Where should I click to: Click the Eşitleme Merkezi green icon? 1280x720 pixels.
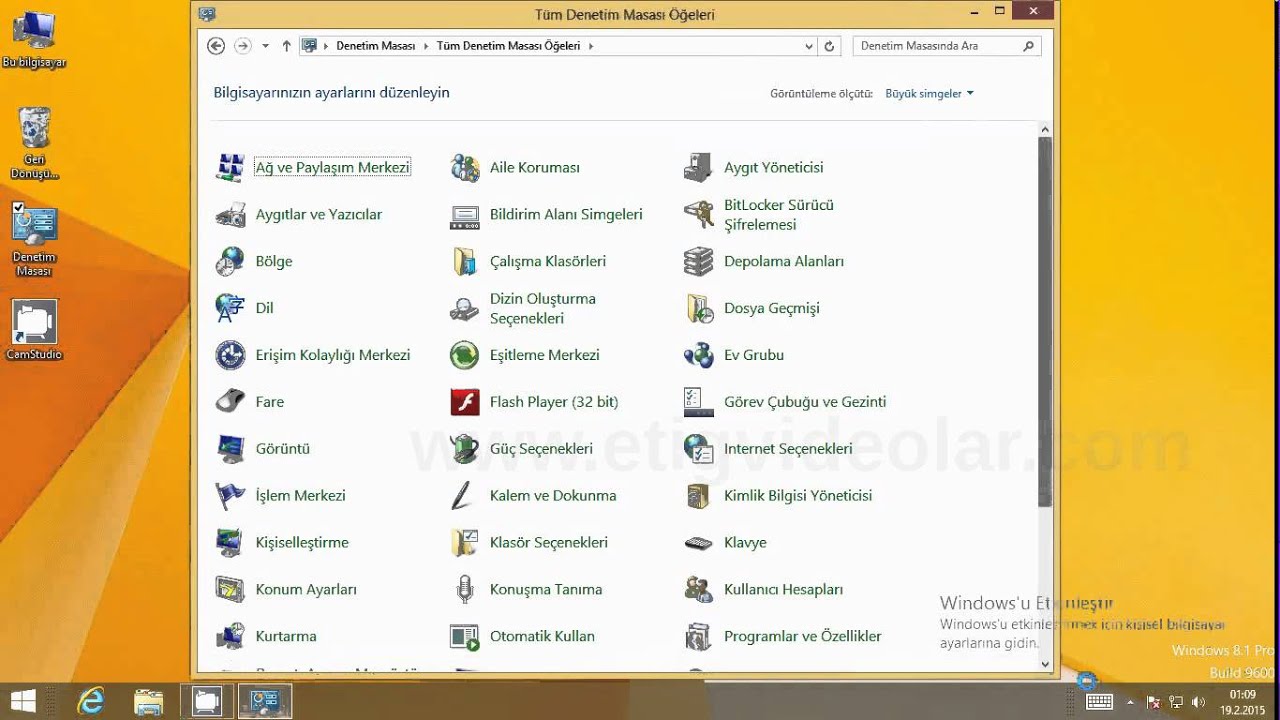click(x=465, y=355)
